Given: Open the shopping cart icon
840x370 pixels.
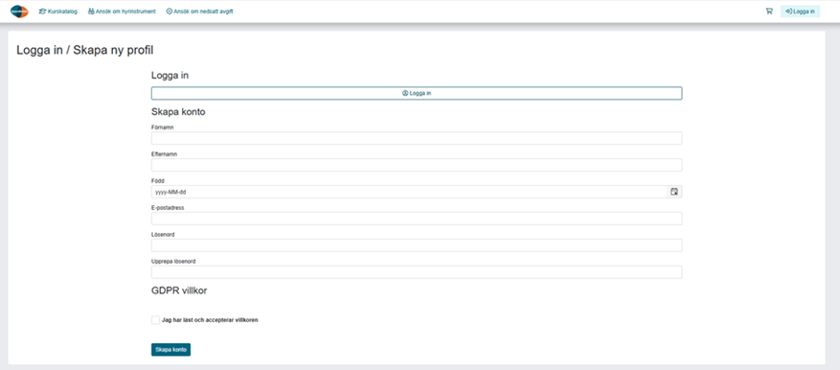Looking at the screenshot, I should 769,11.
